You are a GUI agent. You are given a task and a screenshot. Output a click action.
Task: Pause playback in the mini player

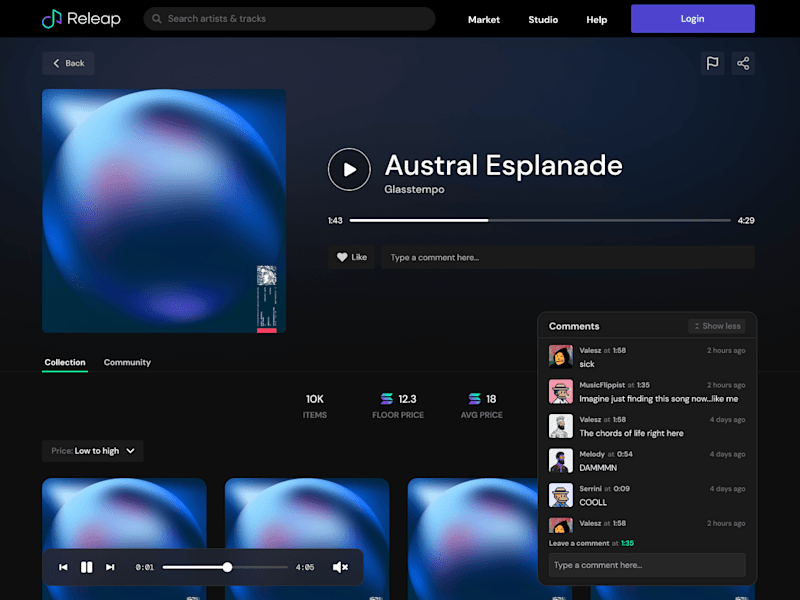click(87, 567)
